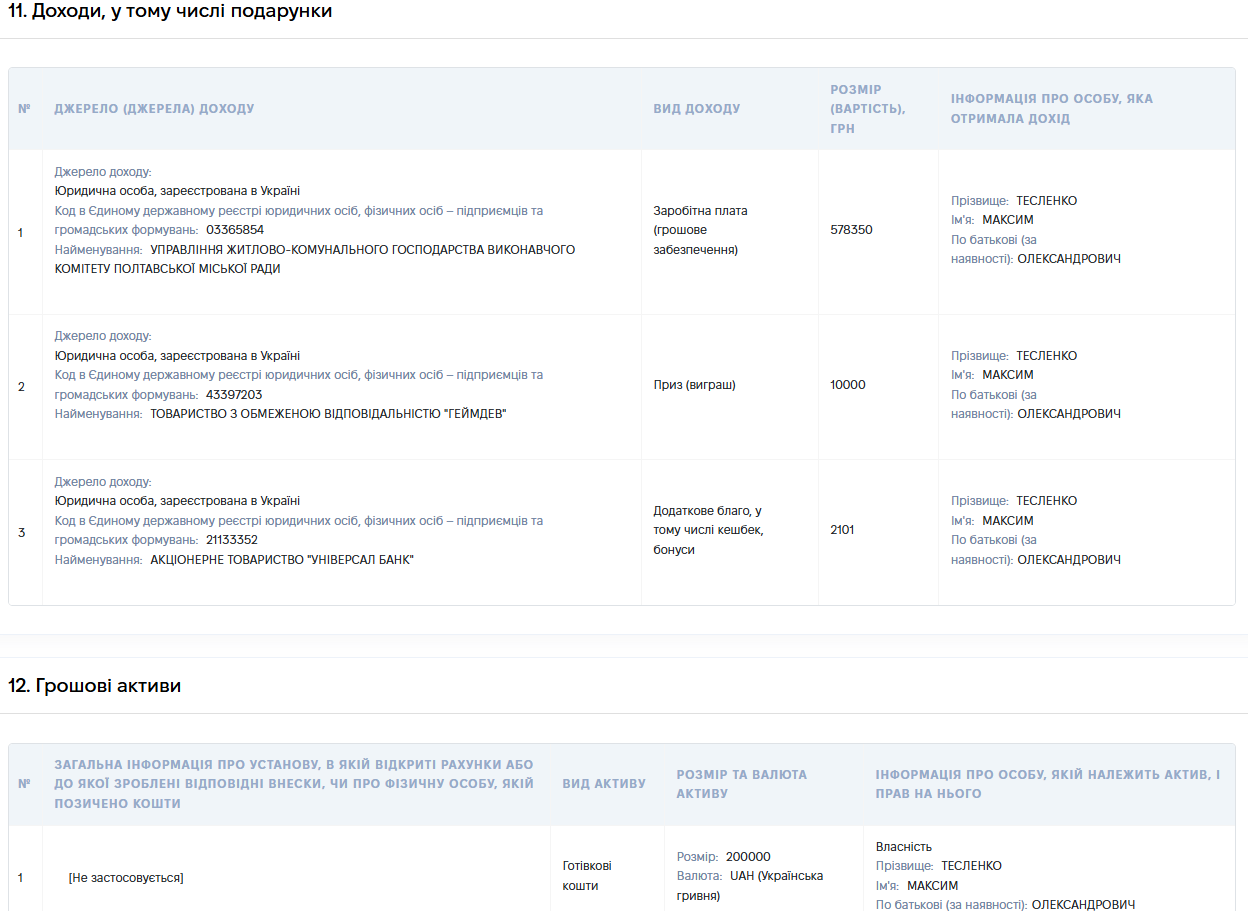Screen dimensions: 1248x911
Task: Click the salary amount 578350
Action: (851, 230)
